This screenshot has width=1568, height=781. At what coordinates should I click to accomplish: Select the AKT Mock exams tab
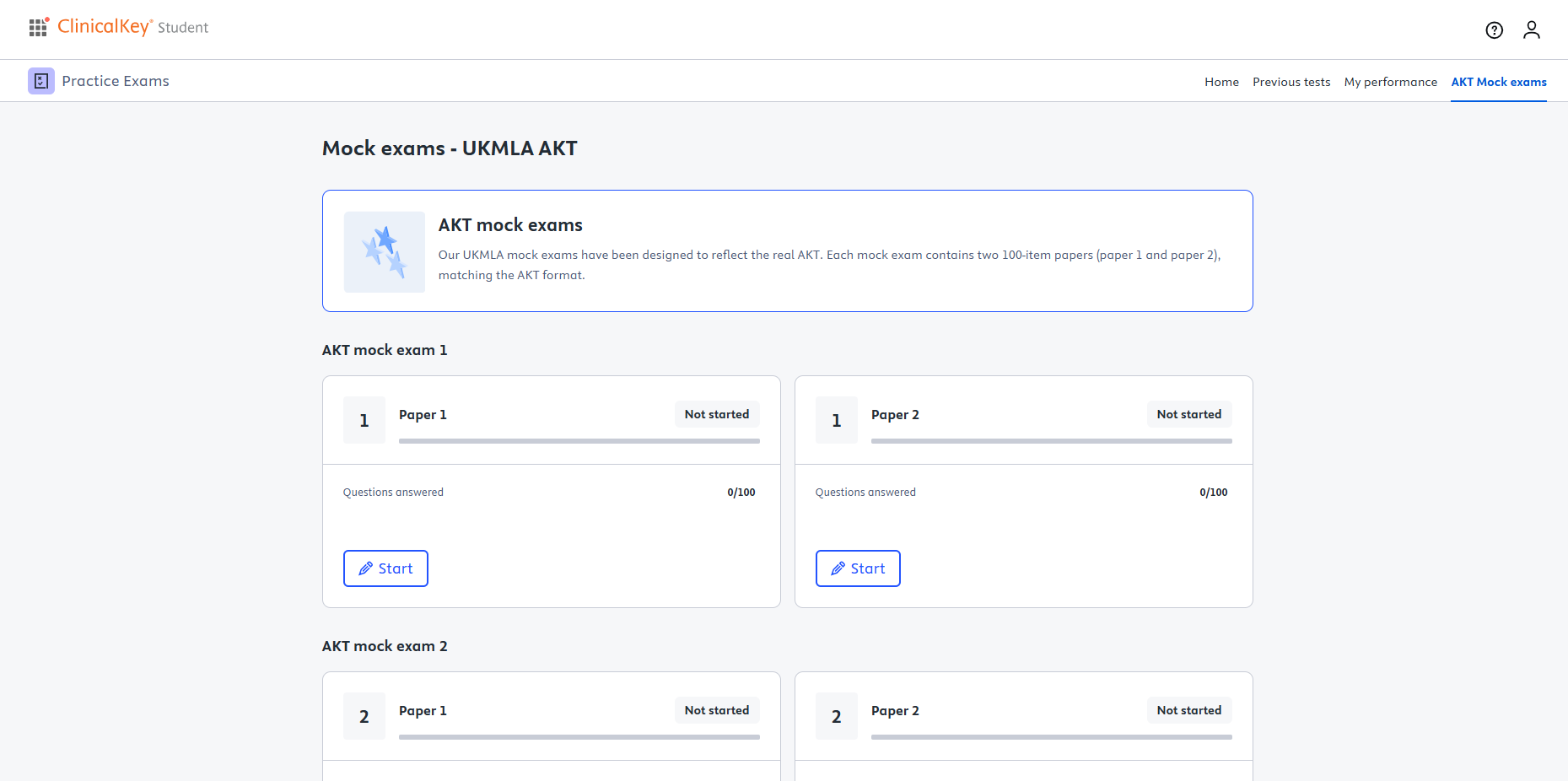pos(1498,82)
